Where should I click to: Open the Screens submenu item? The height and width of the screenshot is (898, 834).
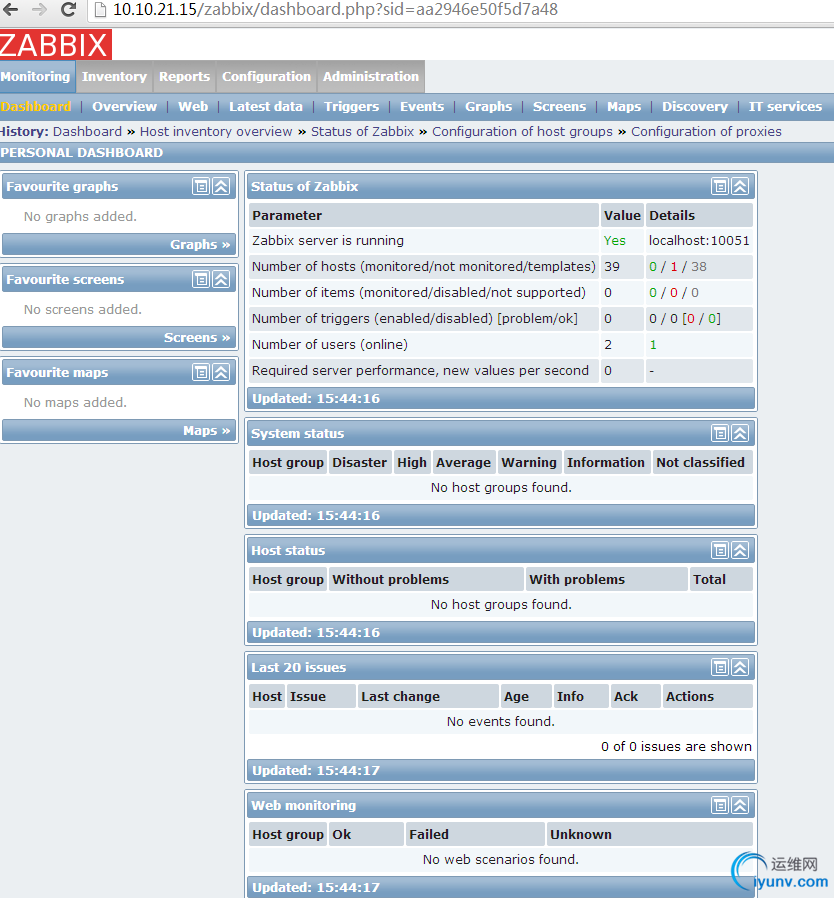(560, 107)
